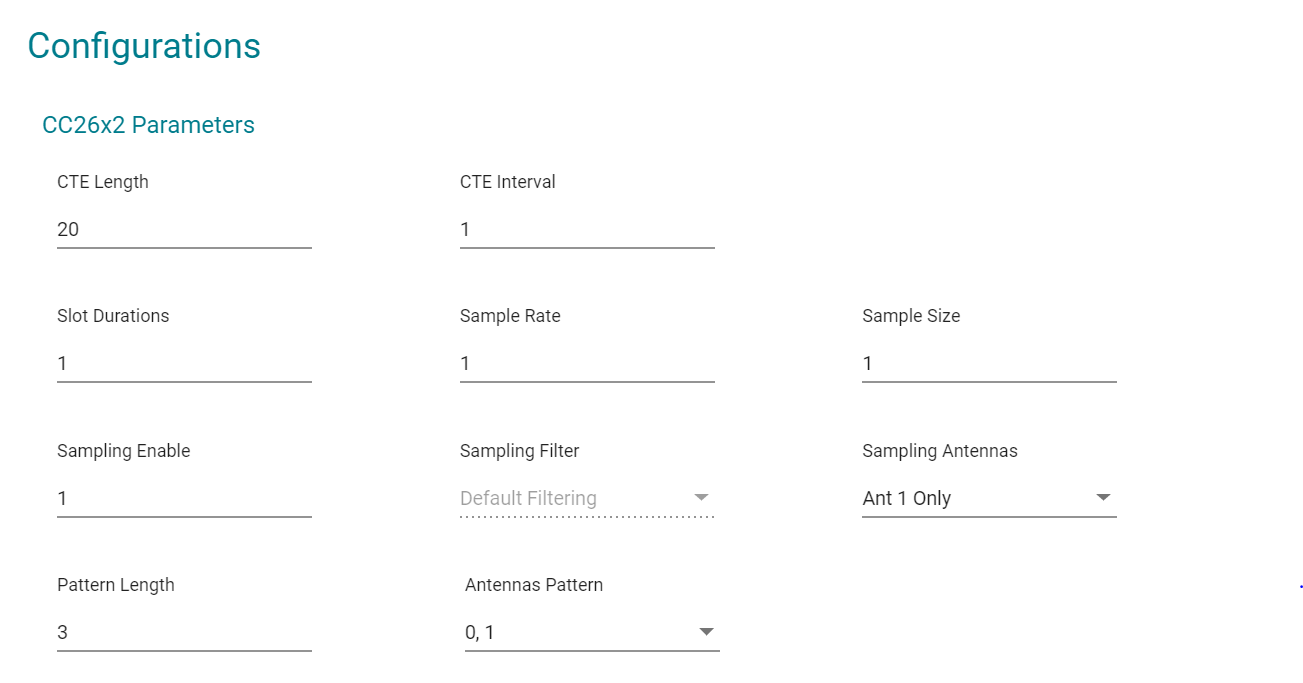Select the Slot Durations input field

point(184,364)
